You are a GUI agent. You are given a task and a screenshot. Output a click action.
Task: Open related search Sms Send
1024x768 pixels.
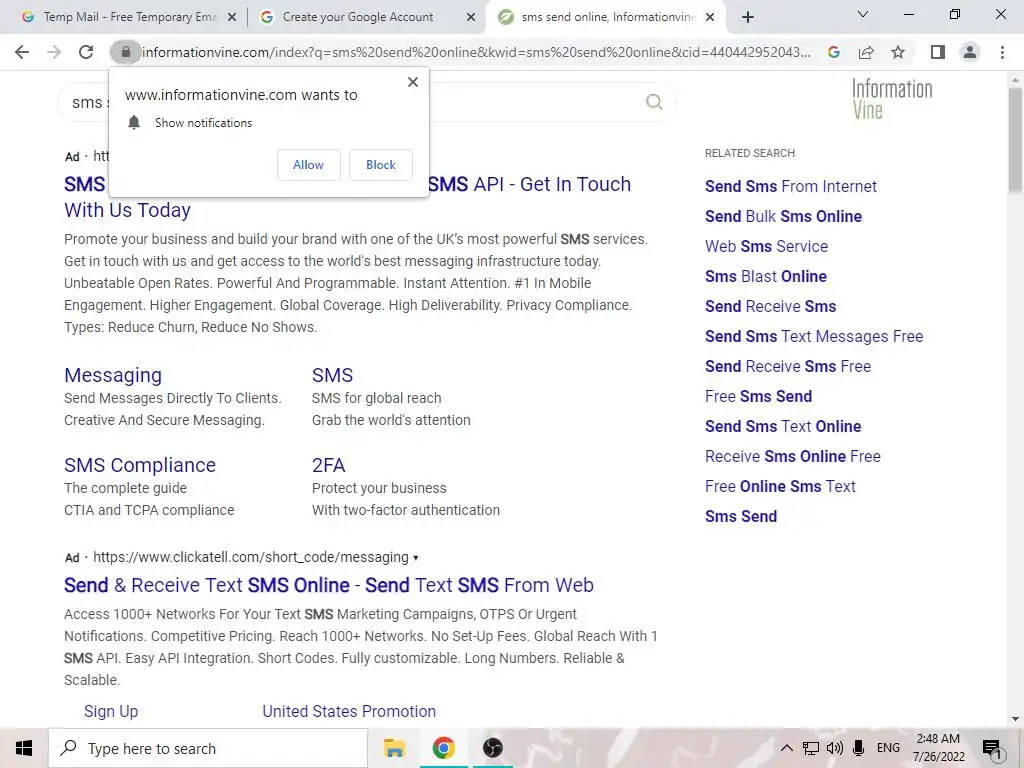tap(741, 517)
